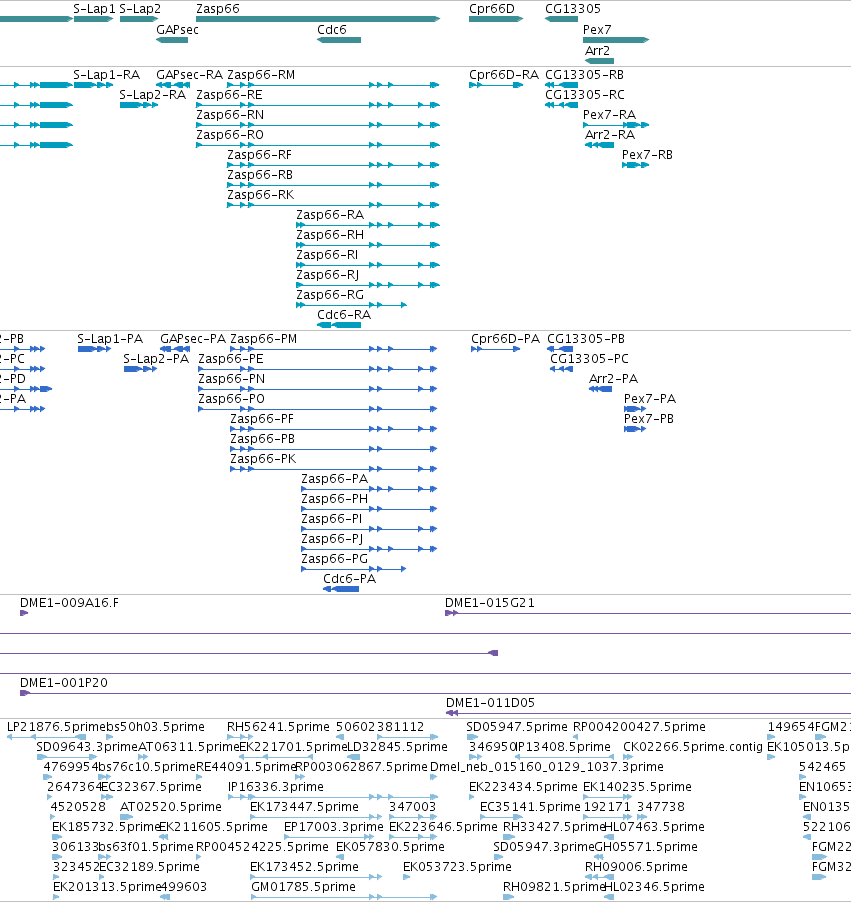This screenshot has width=851, height=902.
Task: Select transcript Arr2-RA
Action: tap(610, 135)
